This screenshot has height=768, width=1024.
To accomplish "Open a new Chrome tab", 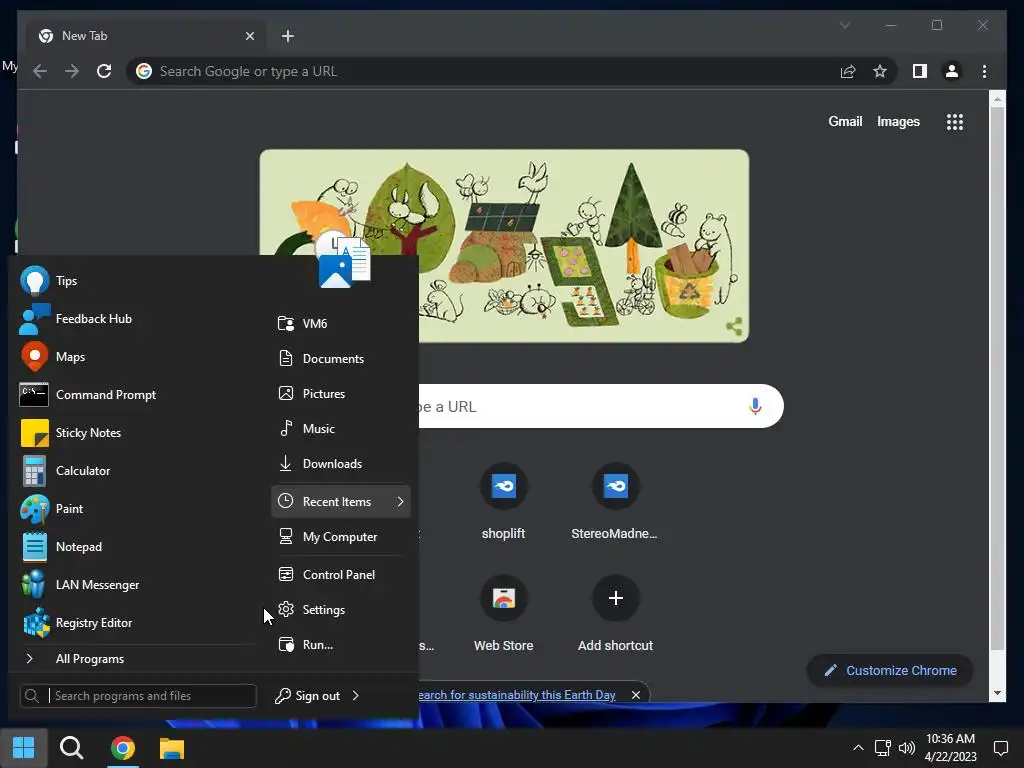I will coord(288,36).
